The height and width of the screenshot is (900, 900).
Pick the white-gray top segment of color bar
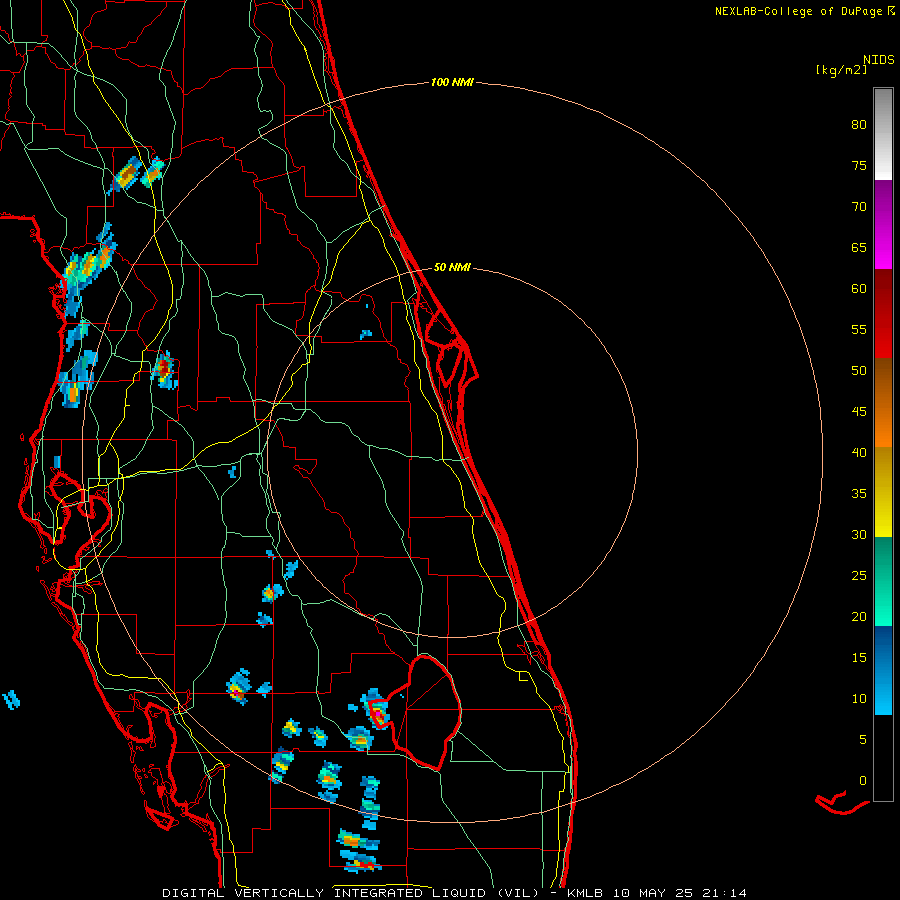coord(883,134)
